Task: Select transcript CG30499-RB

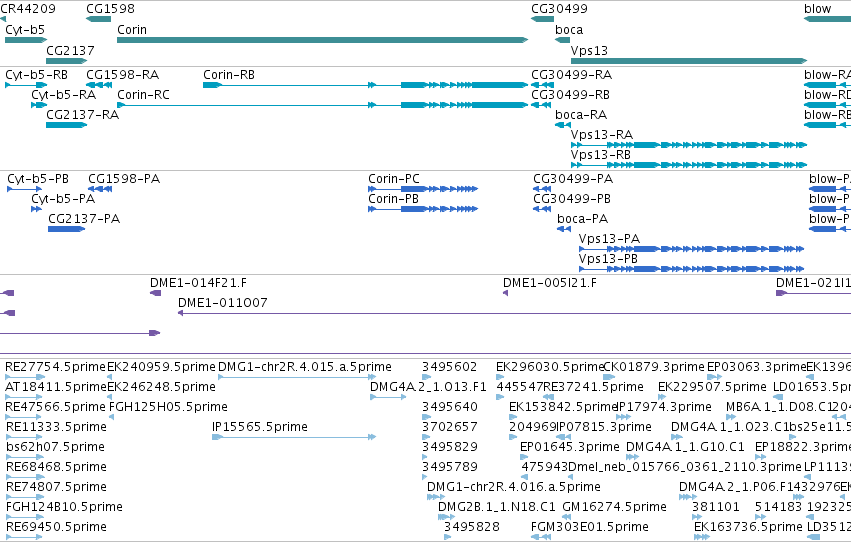Action: (x=542, y=105)
